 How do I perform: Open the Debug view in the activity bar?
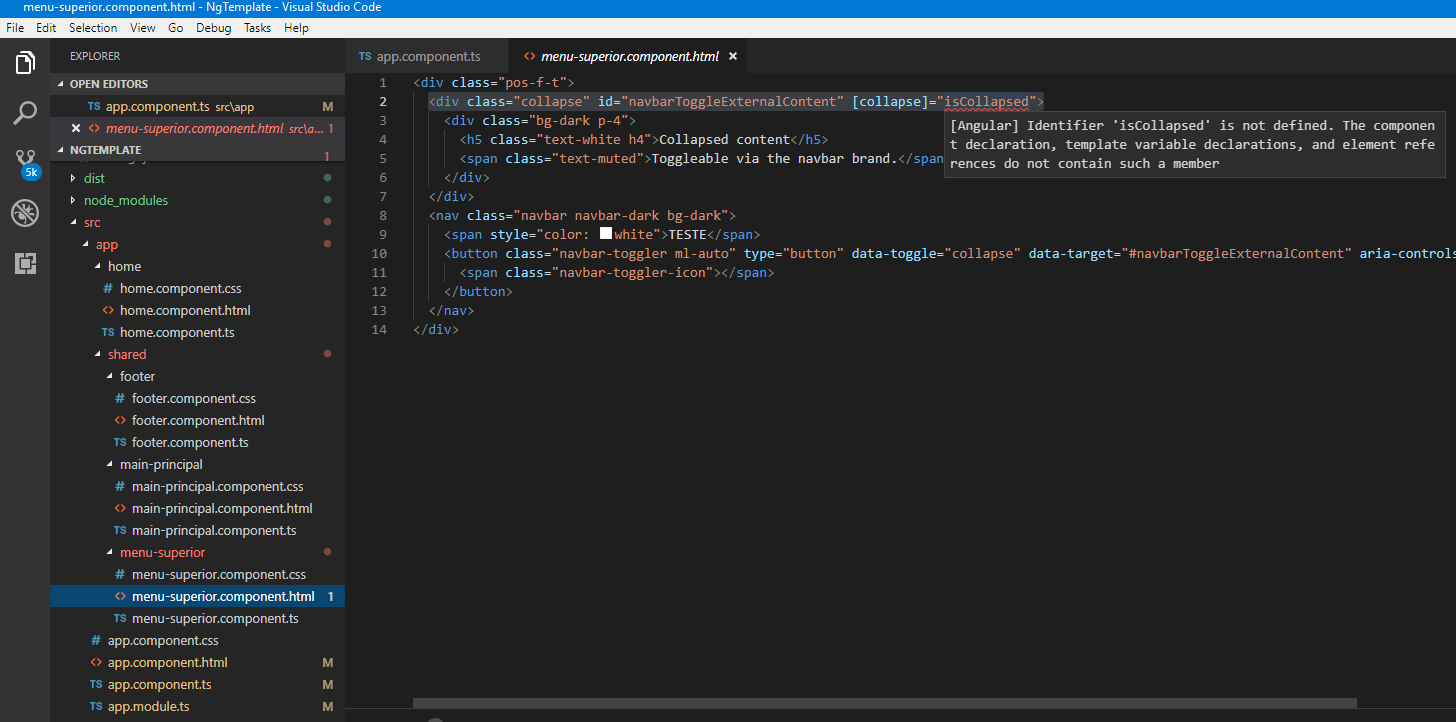(x=25, y=212)
